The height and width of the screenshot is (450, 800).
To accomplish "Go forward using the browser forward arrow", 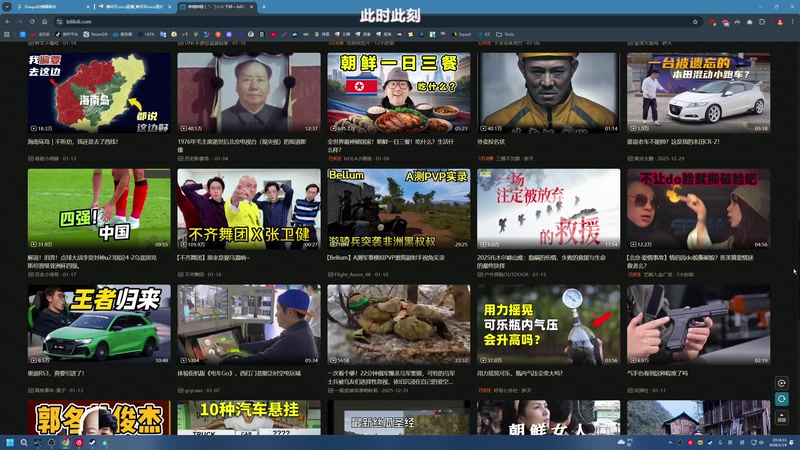I will click(20, 21).
